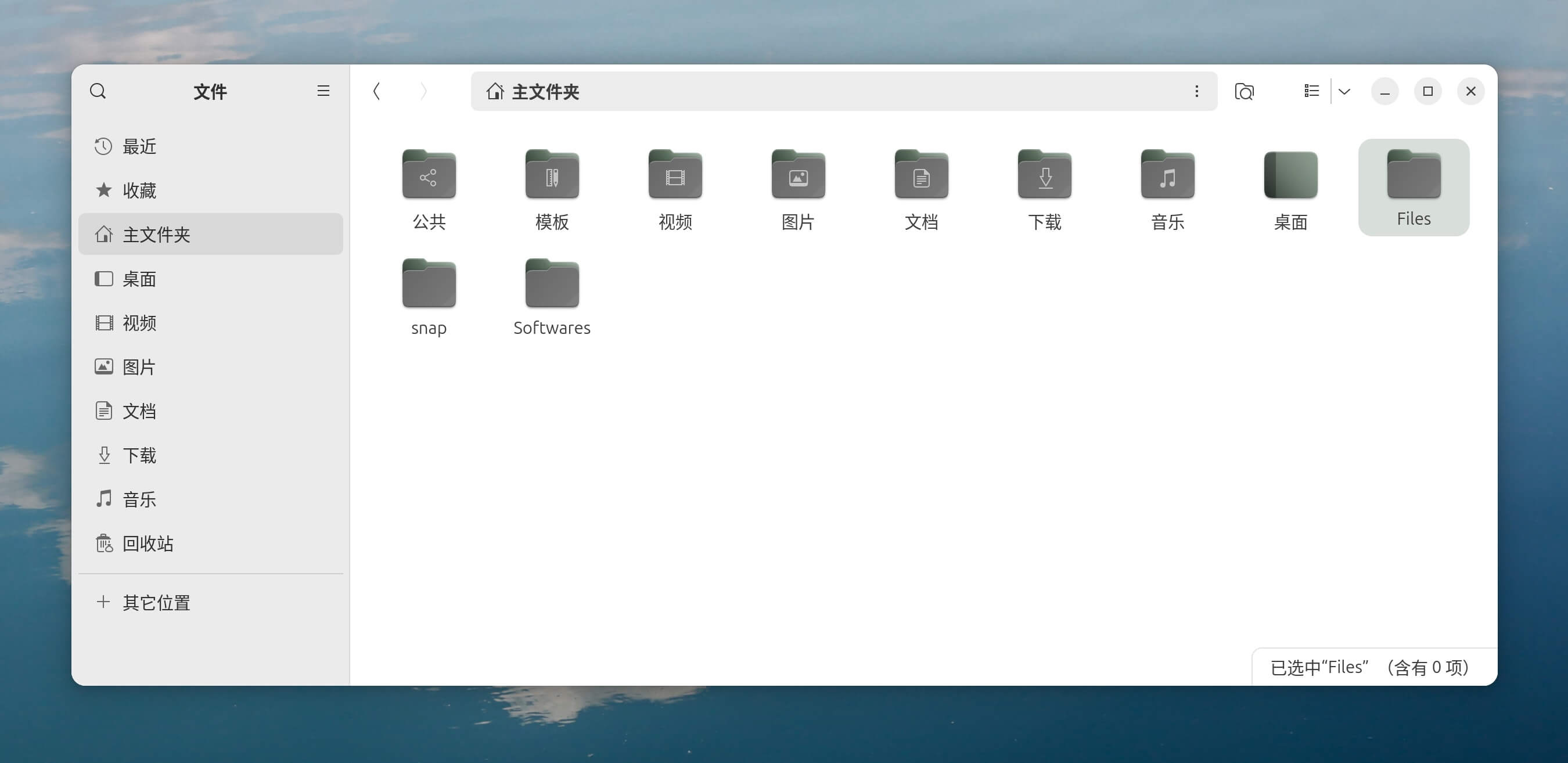Select the 模板 templates folder
Screen dimensions: 1568x763
[552, 175]
